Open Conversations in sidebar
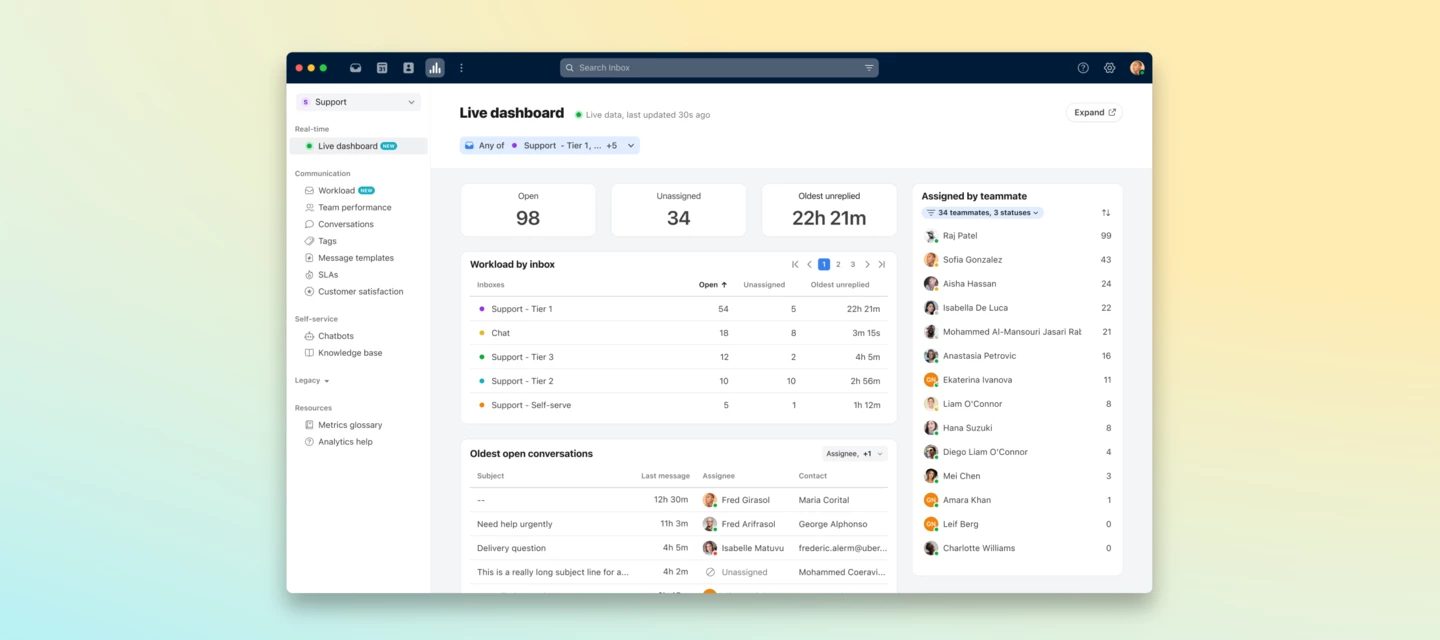Image resolution: width=1440 pixels, height=640 pixels. point(339,224)
